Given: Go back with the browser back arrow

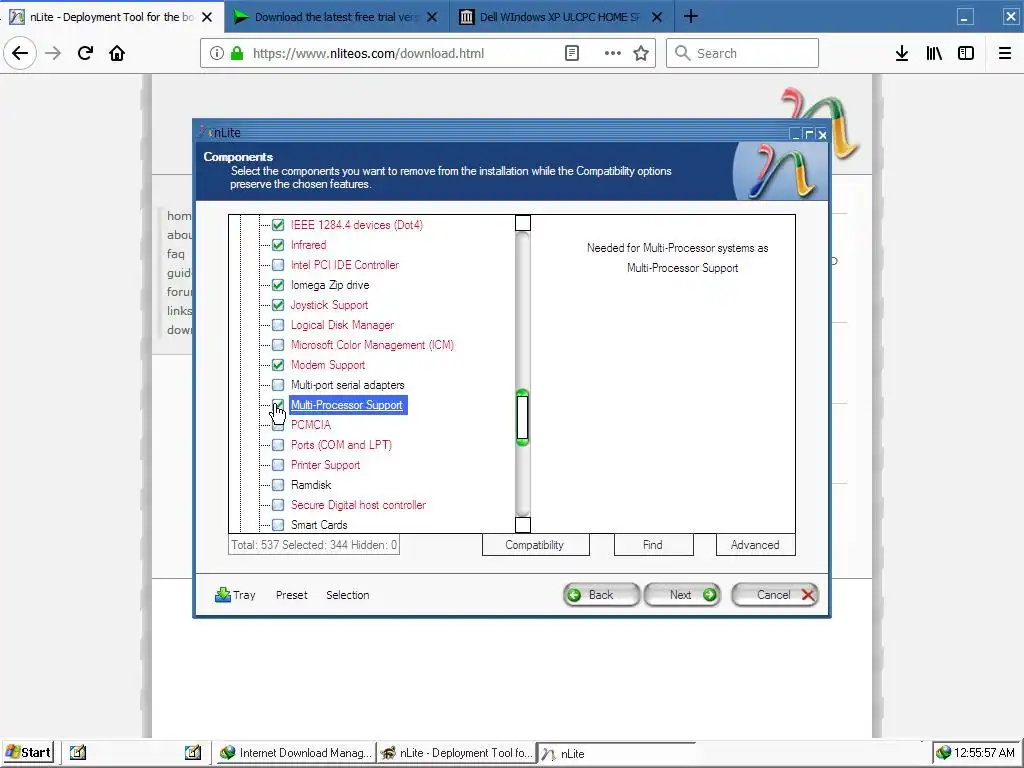Looking at the screenshot, I should 20,53.
